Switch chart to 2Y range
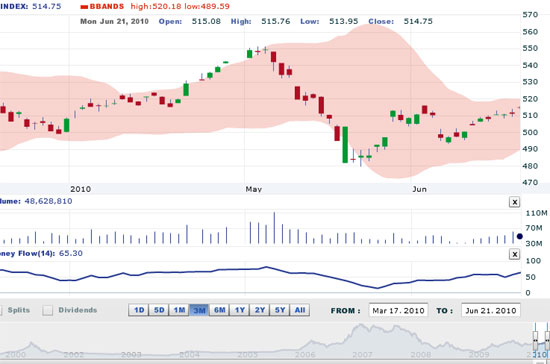This screenshot has width=550, height=364. click(x=260, y=310)
